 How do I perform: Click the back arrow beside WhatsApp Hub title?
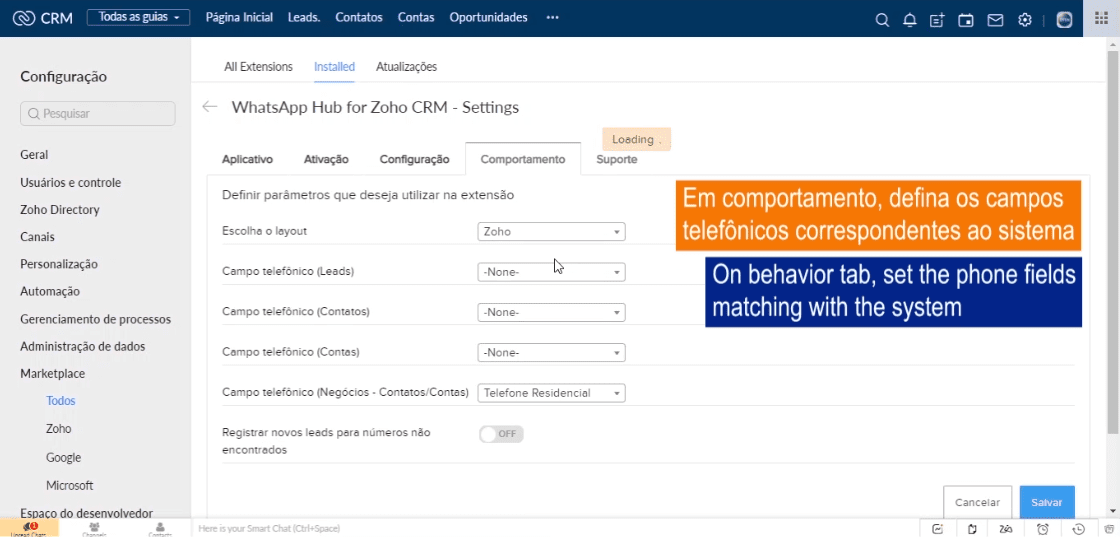point(210,107)
